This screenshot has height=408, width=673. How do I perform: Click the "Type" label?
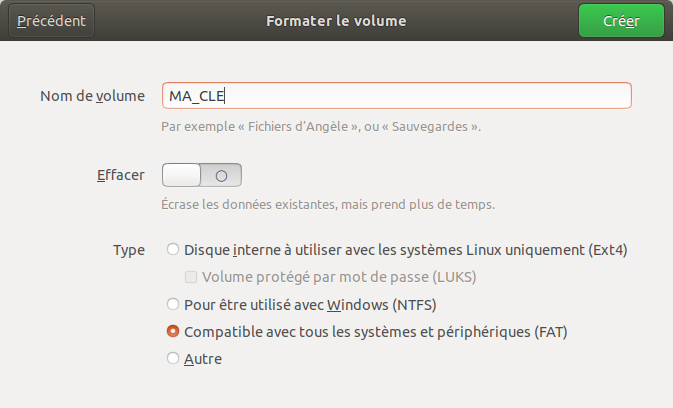129,250
